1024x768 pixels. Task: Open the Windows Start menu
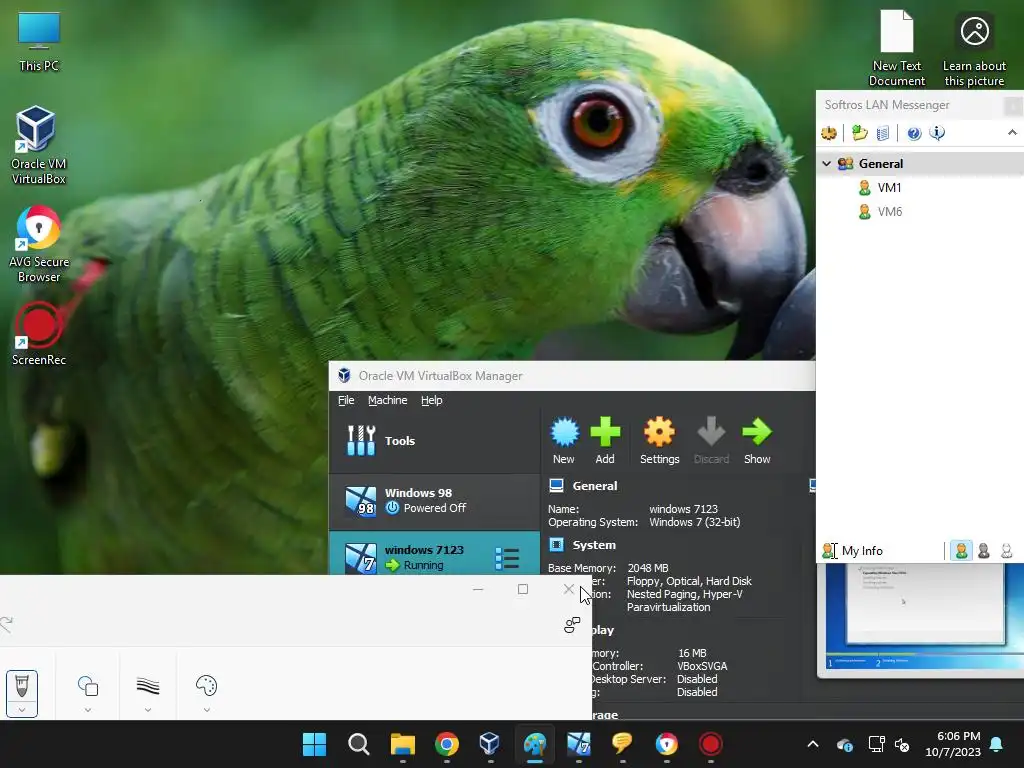314,744
